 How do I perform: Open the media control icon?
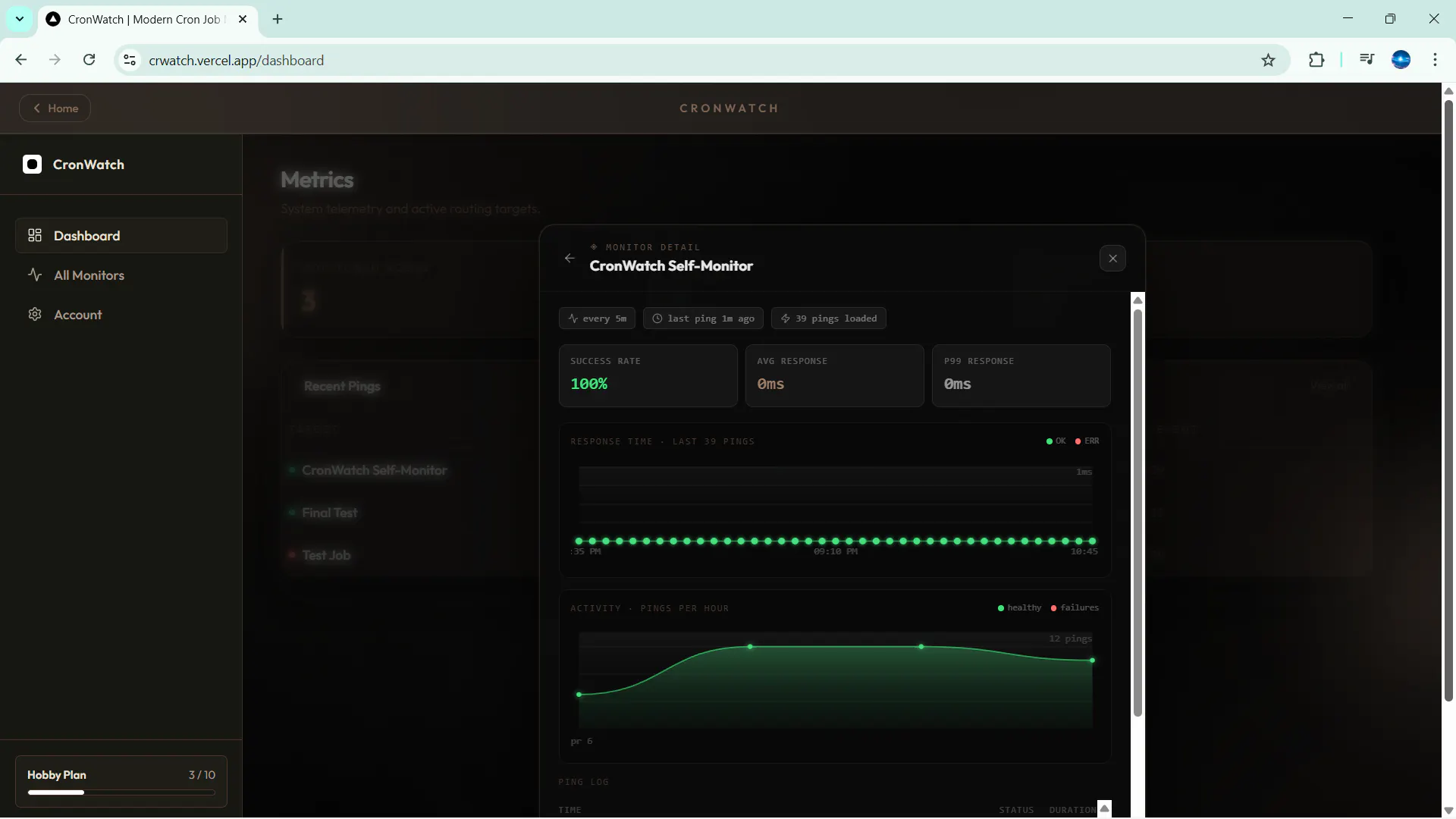tap(1367, 59)
